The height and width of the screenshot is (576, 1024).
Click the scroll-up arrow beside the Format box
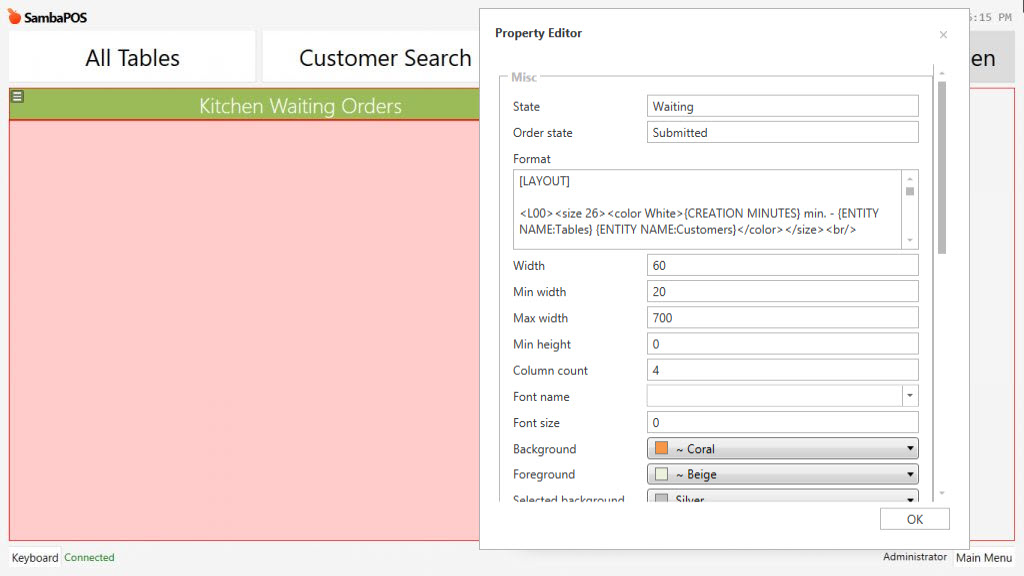tap(910, 178)
